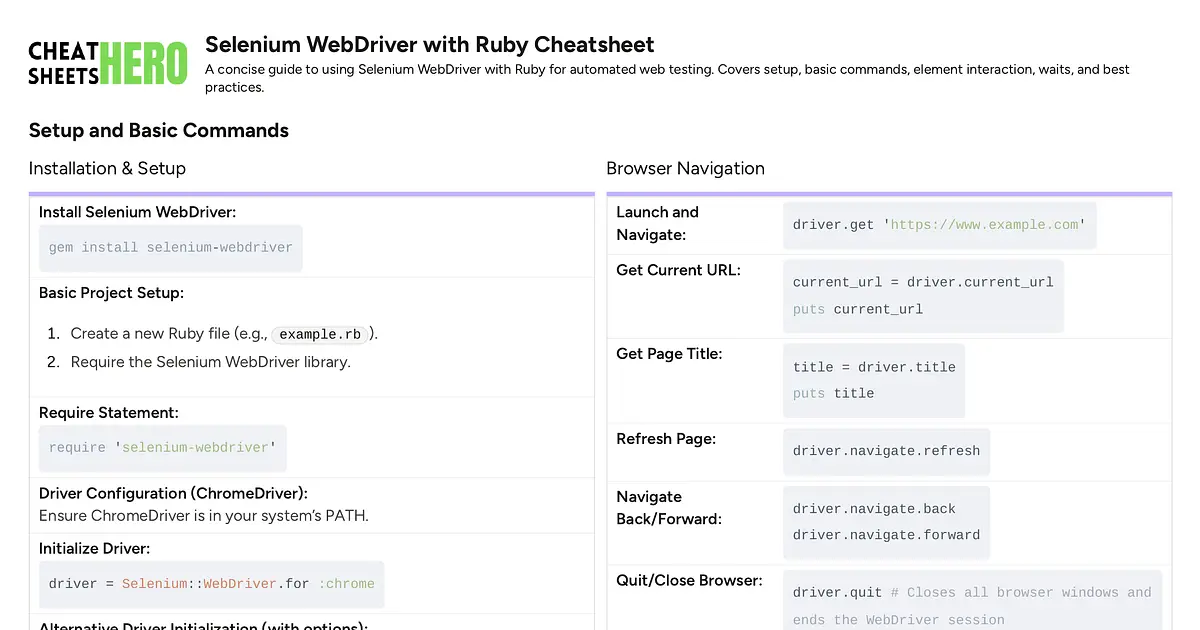Click the CheatSheetsHero logo
This screenshot has height=630, width=1200.
pyautogui.click(x=107, y=62)
